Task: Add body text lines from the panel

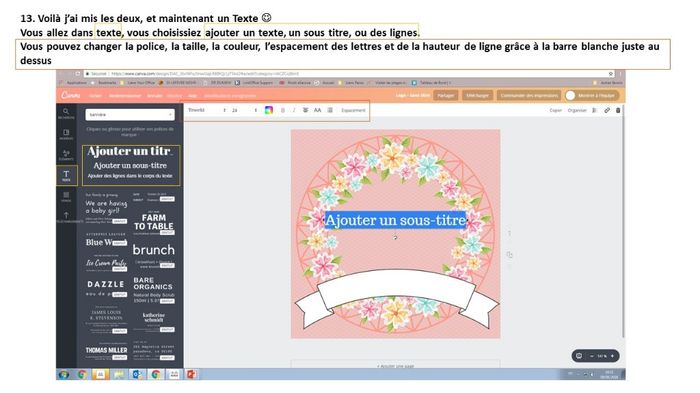Action: (x=130, y=176)
